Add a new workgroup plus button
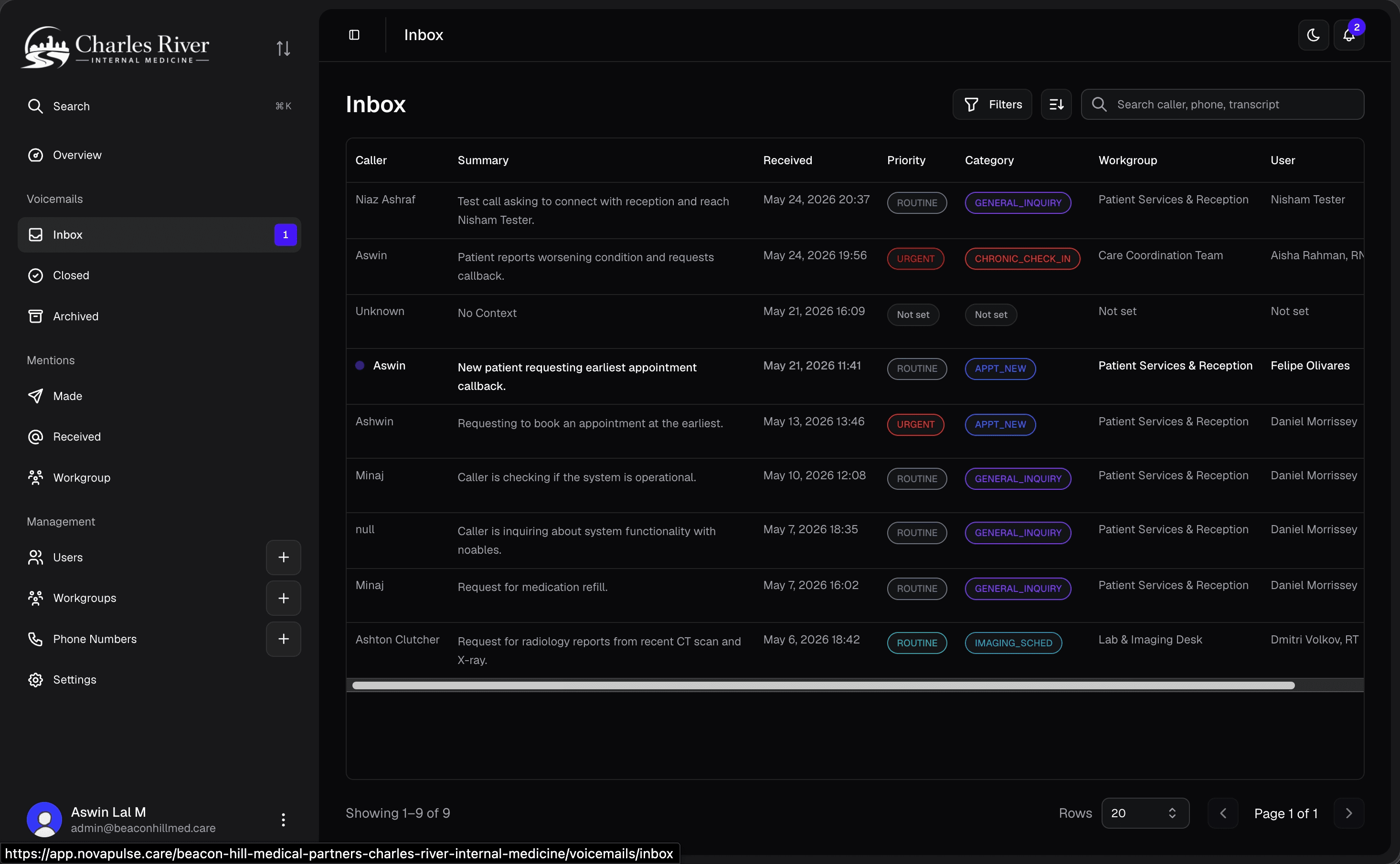This screenshot has width=1400, height=864. point(284,598)
